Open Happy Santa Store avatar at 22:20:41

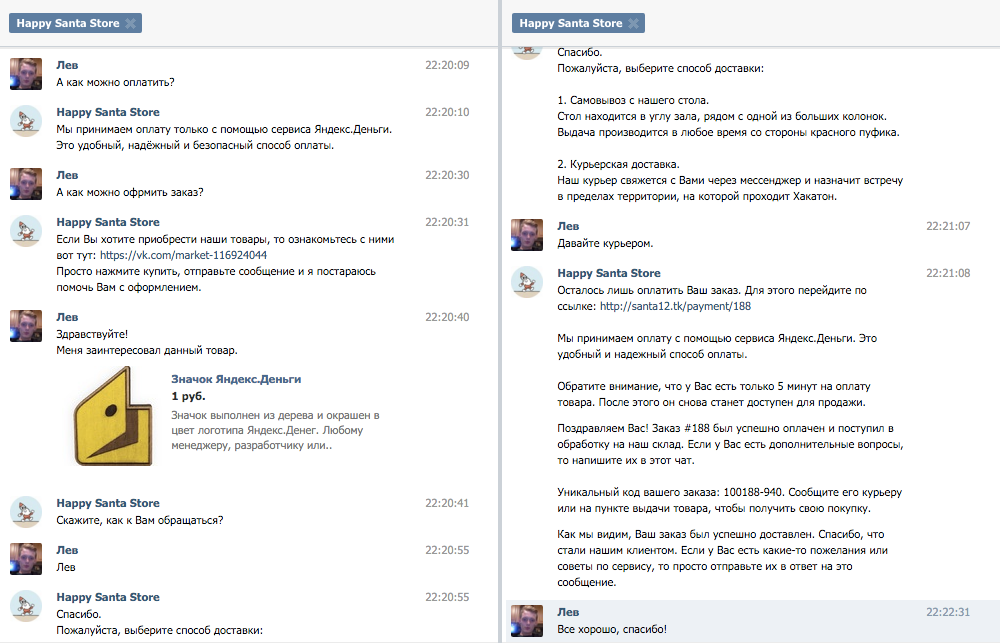pyautogui.click(x=26, y=512)
